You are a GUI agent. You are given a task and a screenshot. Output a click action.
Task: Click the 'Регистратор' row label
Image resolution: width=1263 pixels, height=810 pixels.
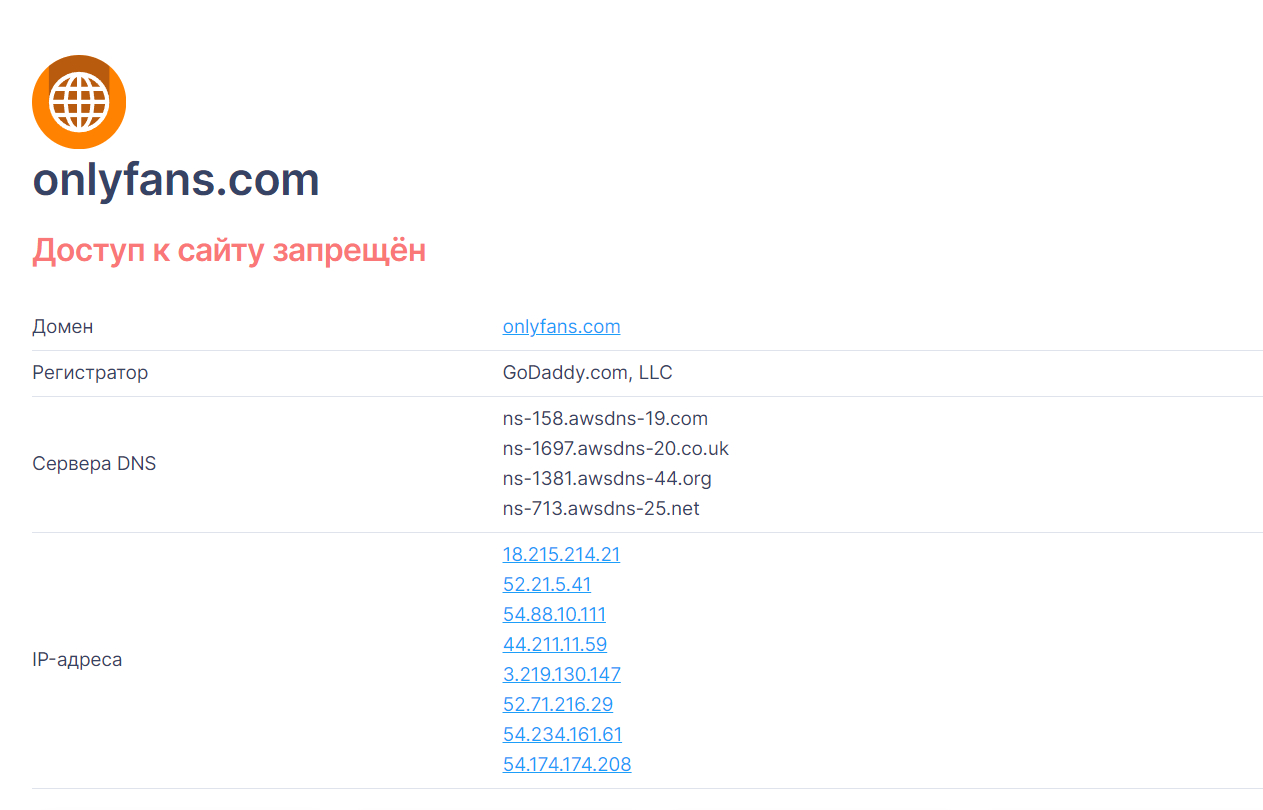90,373
